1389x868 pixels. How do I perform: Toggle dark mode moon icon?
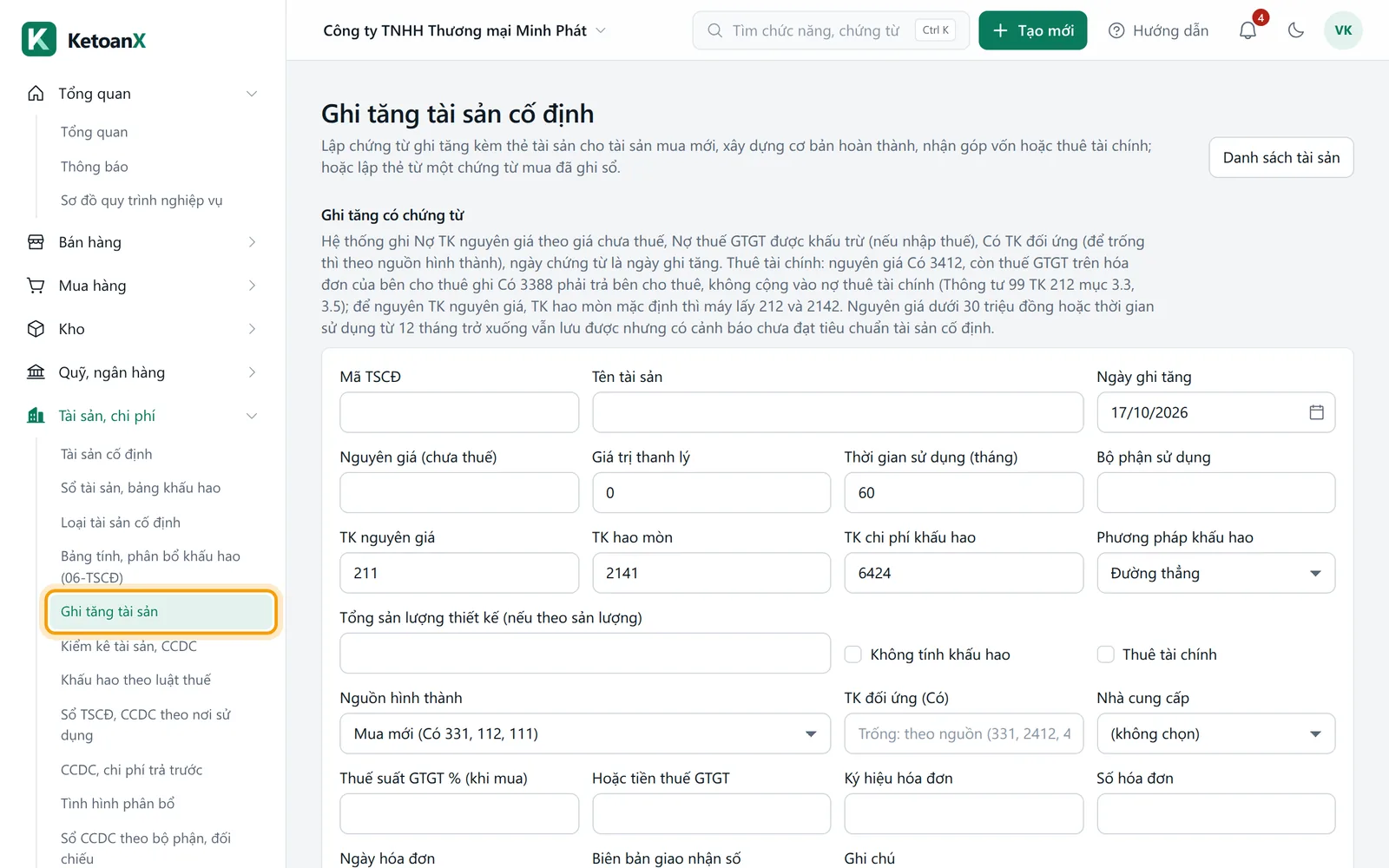click(x=1296, y=30)
